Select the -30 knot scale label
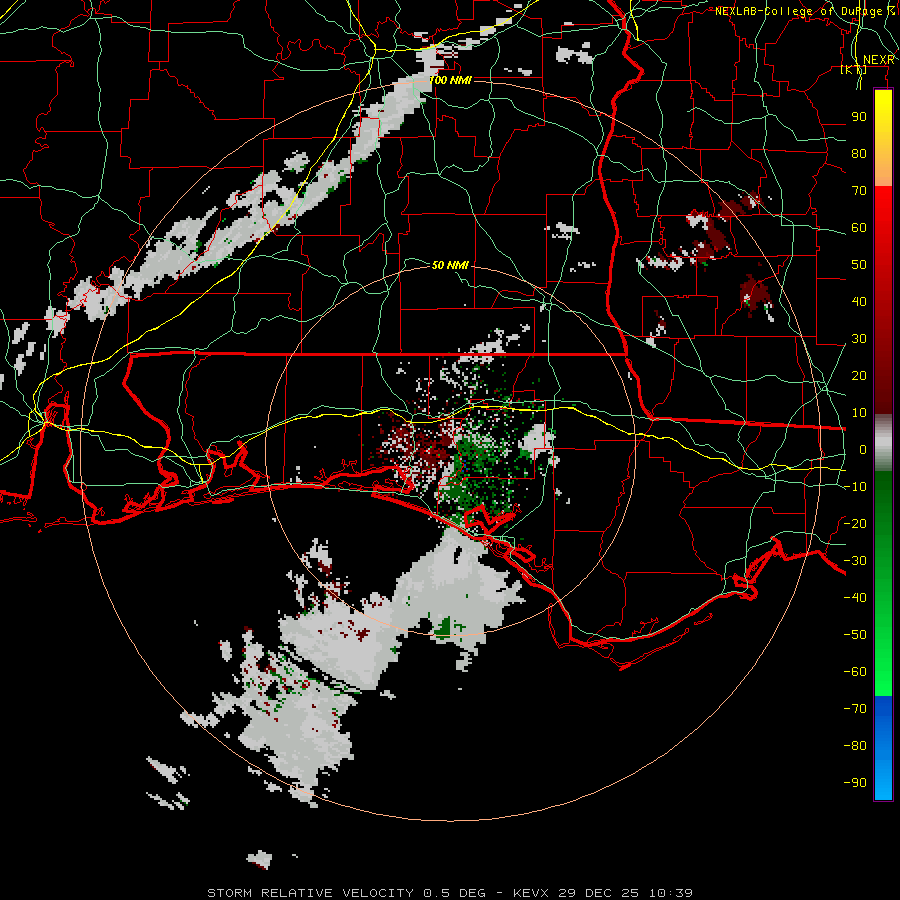This screenshot has height=900, width=900. (855, 560)
